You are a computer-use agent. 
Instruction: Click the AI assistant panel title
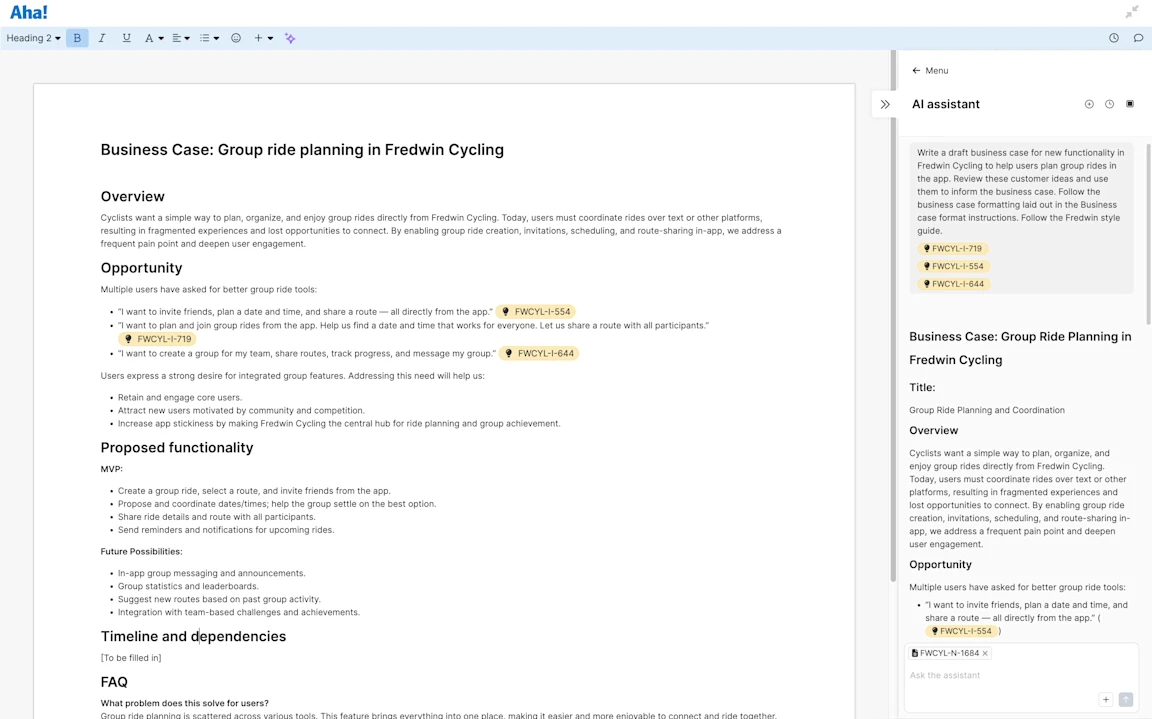click(946, 104)
